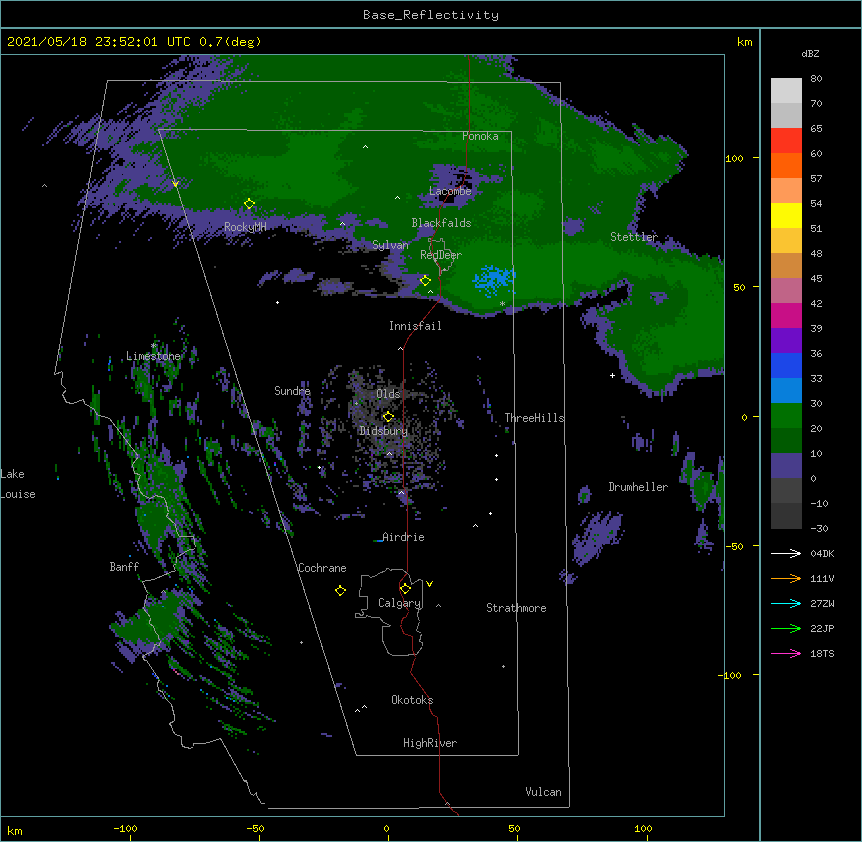Click the Limestone label
This screenshot has height=842, width=862.
(x=153, y=356)
